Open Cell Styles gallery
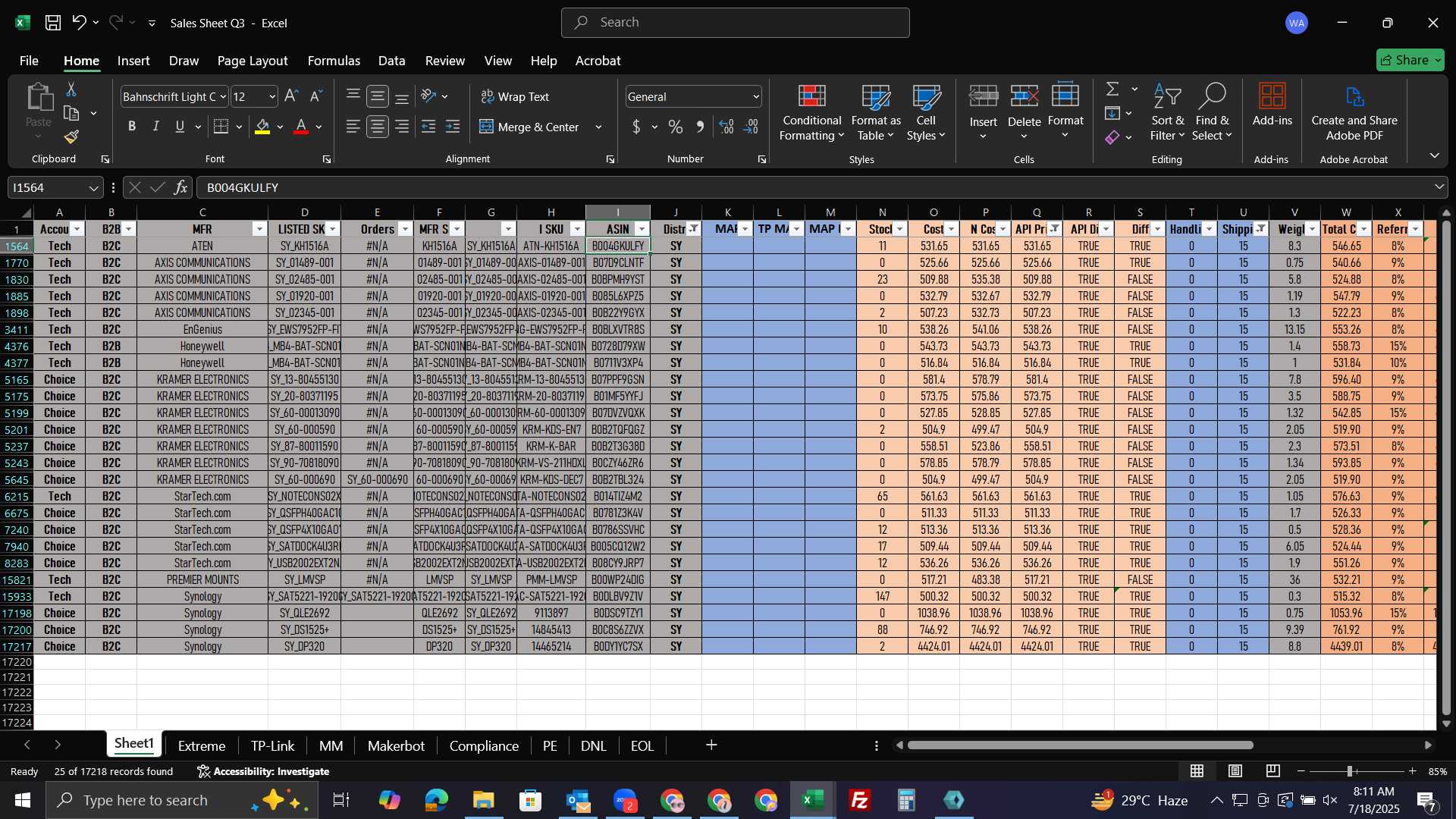This screenshot has height=819, width=1456. coord(926,112)
